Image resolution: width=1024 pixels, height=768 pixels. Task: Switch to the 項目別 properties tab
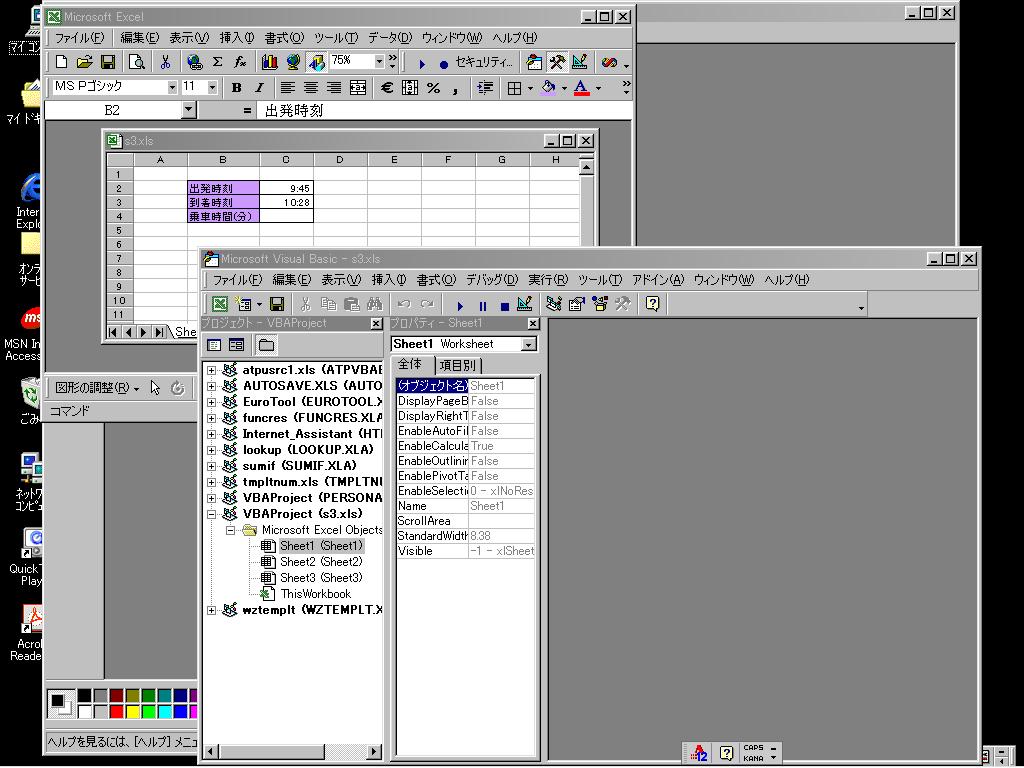[458, 365]
